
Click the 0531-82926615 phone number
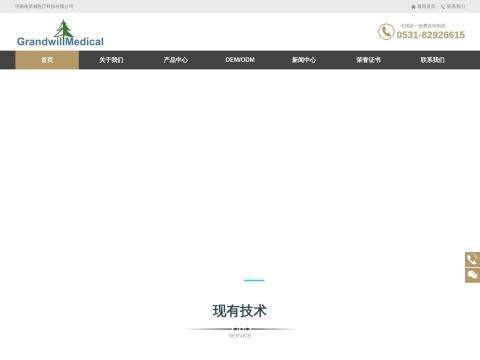coord(431,35)
